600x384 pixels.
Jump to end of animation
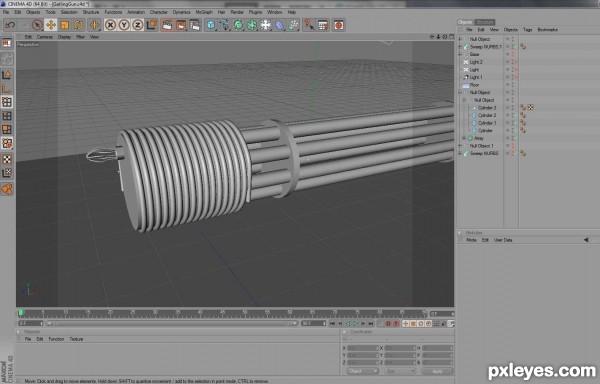point(371,324)
